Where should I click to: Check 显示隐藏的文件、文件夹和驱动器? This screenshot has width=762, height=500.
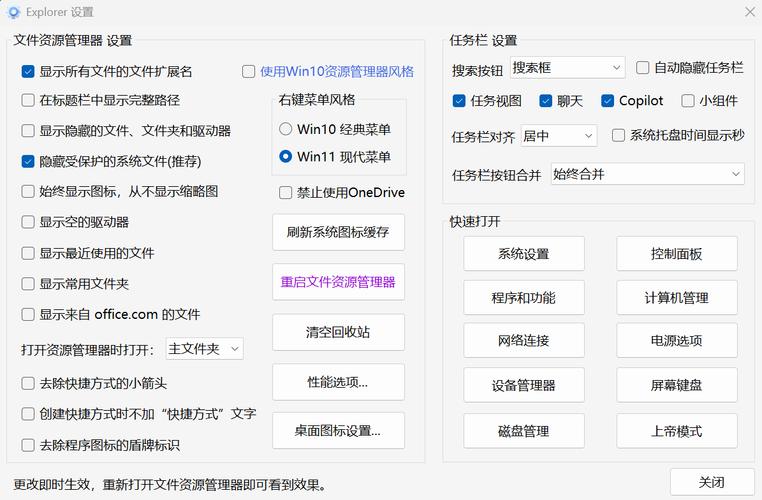pyautogui.click(x=28, y=131)
